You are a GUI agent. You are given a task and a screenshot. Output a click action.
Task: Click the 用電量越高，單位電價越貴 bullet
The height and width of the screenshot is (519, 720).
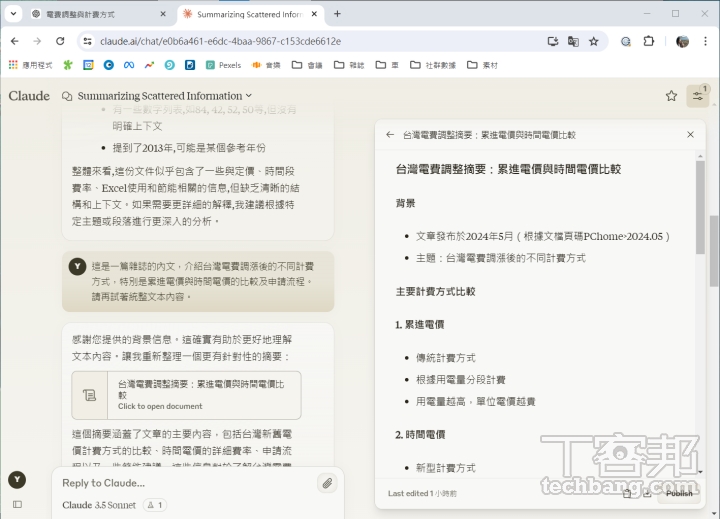[x=476, y=402]
